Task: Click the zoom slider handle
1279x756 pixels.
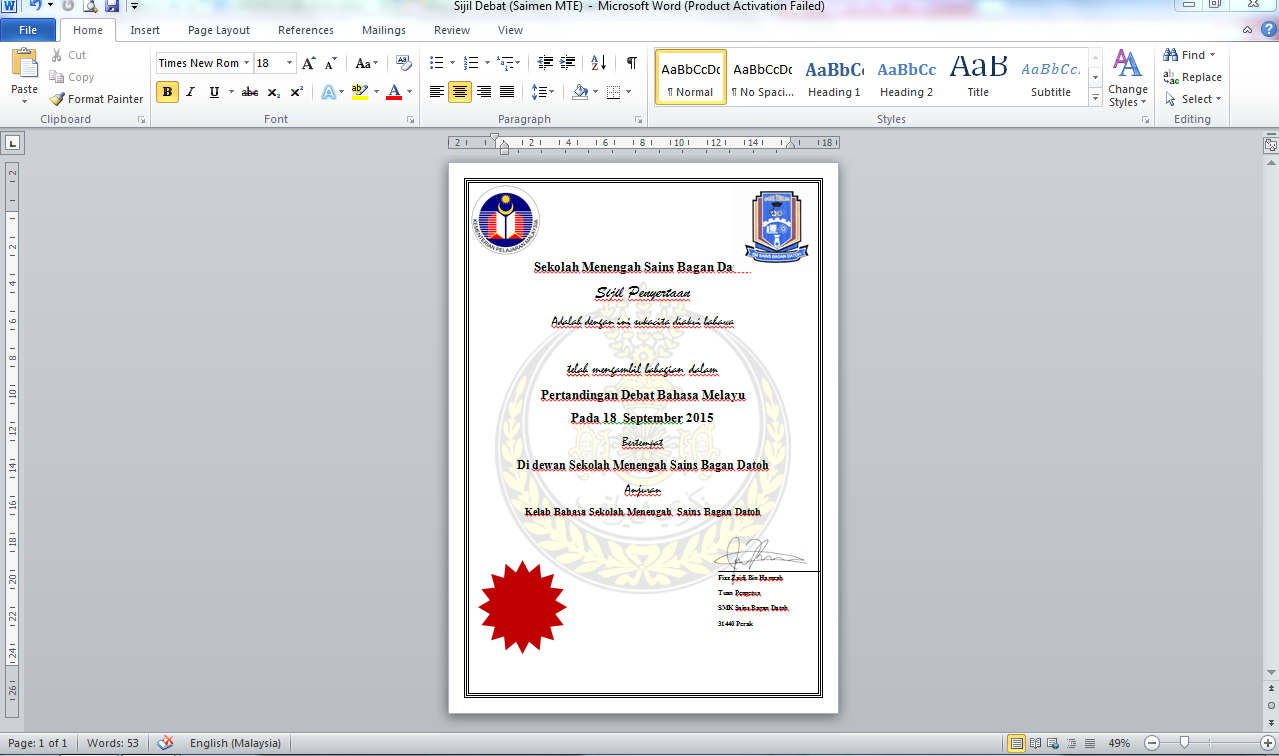Action: [1184, 743]
